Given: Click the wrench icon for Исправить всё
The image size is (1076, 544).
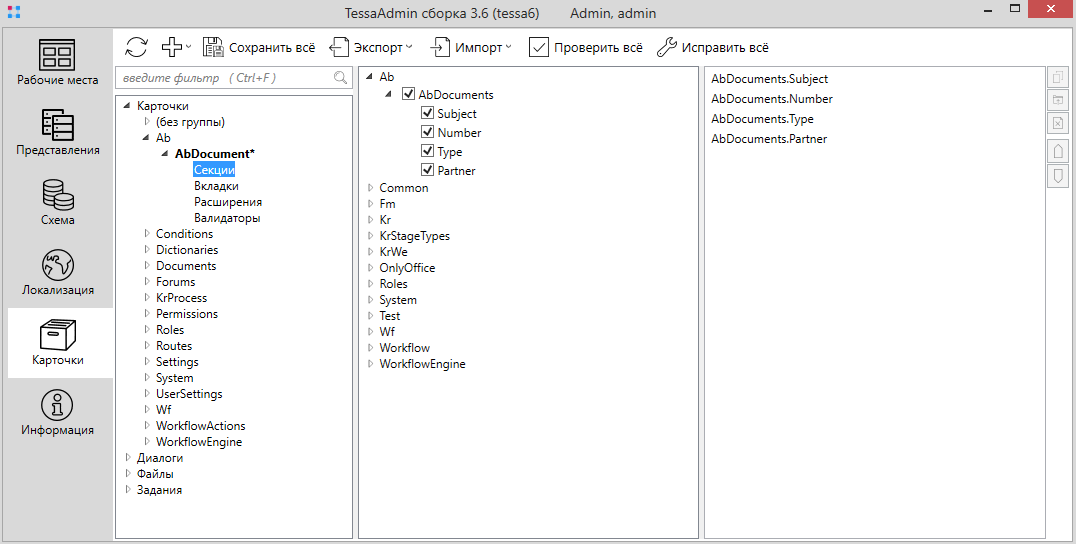Looking at the screenshot, I should pos(667,47).
